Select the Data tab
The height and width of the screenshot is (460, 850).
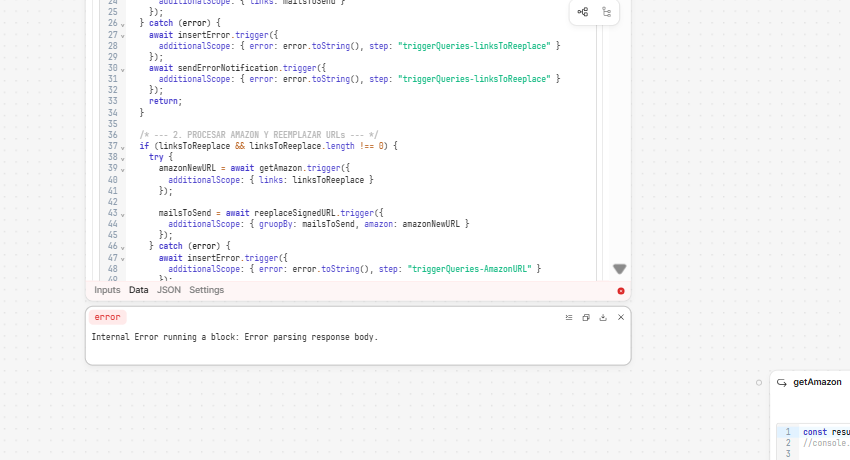click(x=138, y=290)
